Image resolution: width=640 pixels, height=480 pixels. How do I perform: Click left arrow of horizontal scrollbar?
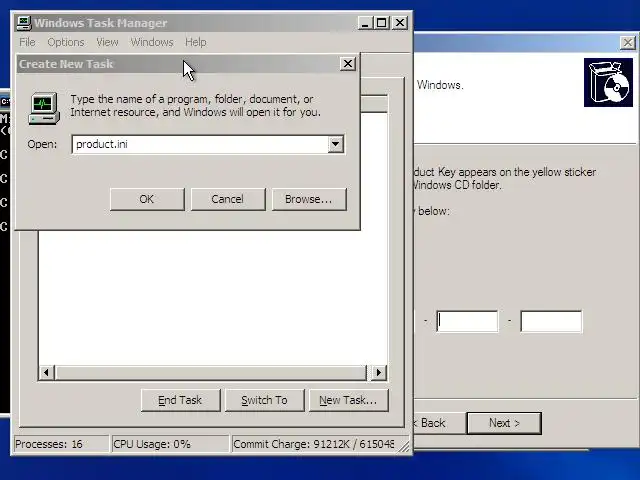click(x=47, y=372)
